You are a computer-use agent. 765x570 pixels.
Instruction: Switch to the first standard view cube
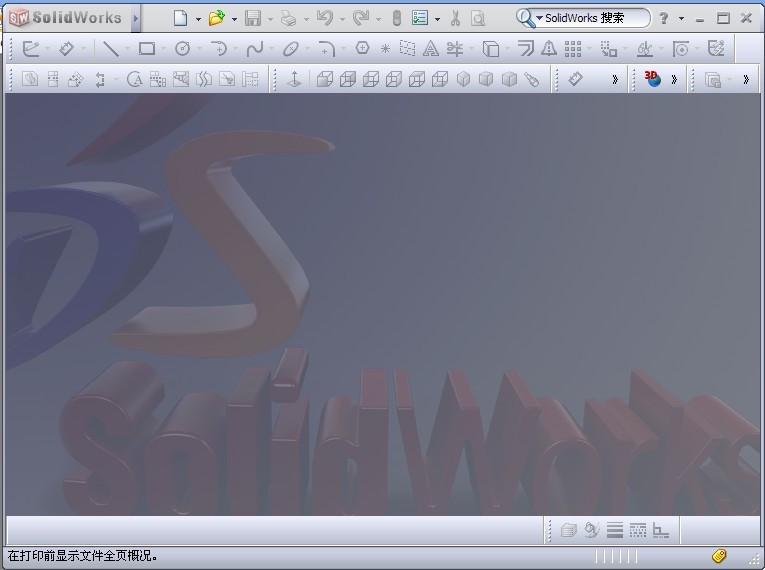324,79
